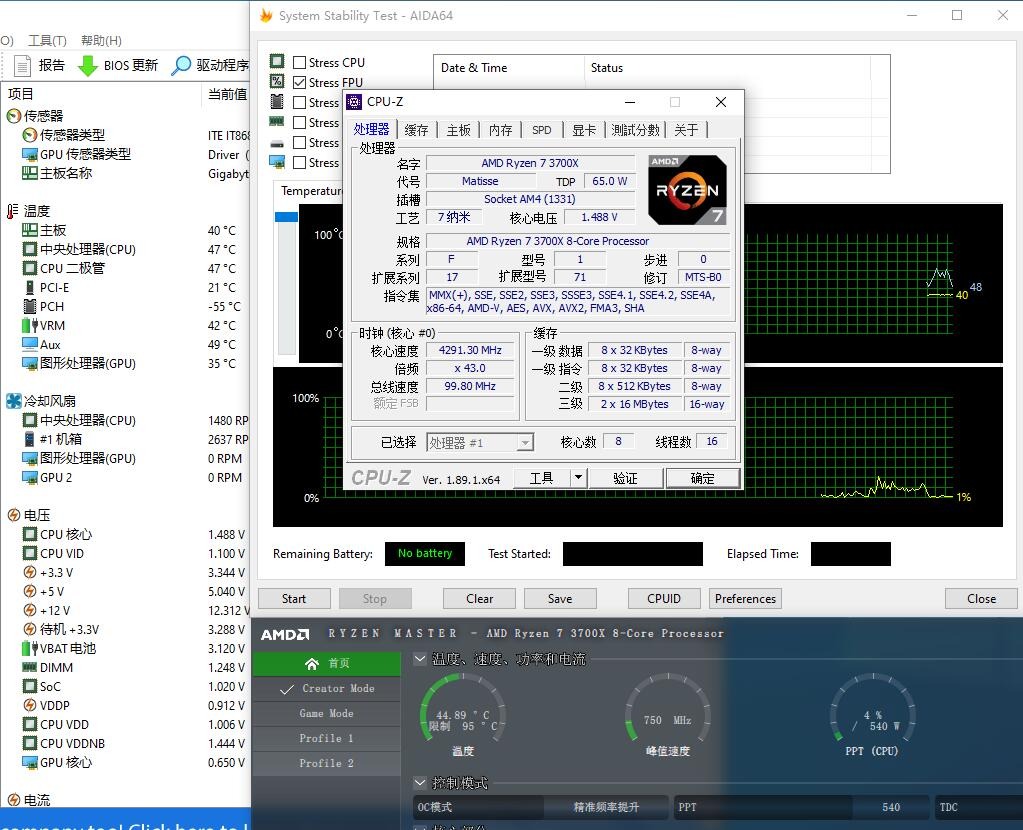Click the BIOS update green arrow icon
Screen dimensions: 1023x830
(x=87, y=65)
